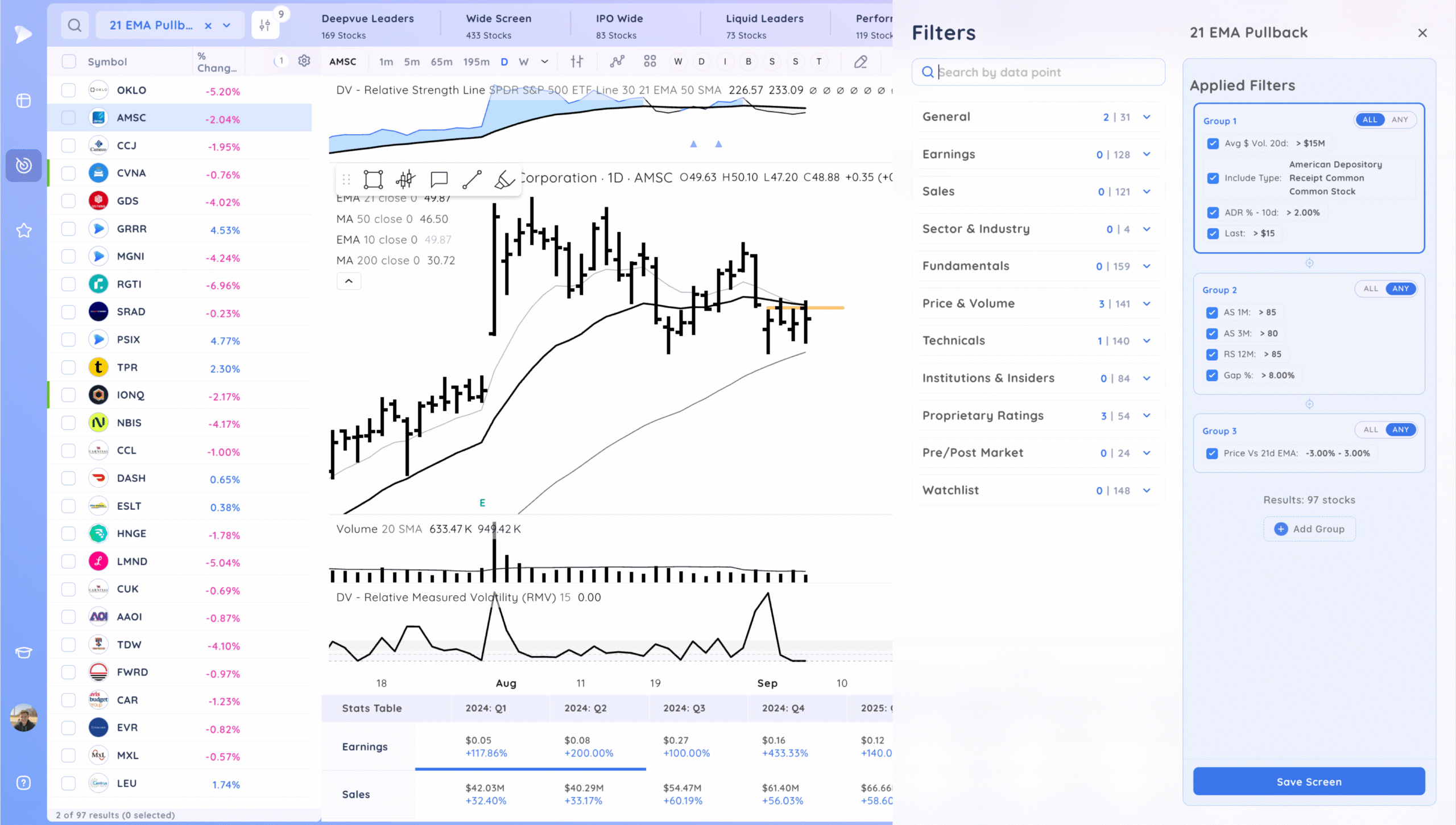Open the Liquid Leaders preset tab

764,26
